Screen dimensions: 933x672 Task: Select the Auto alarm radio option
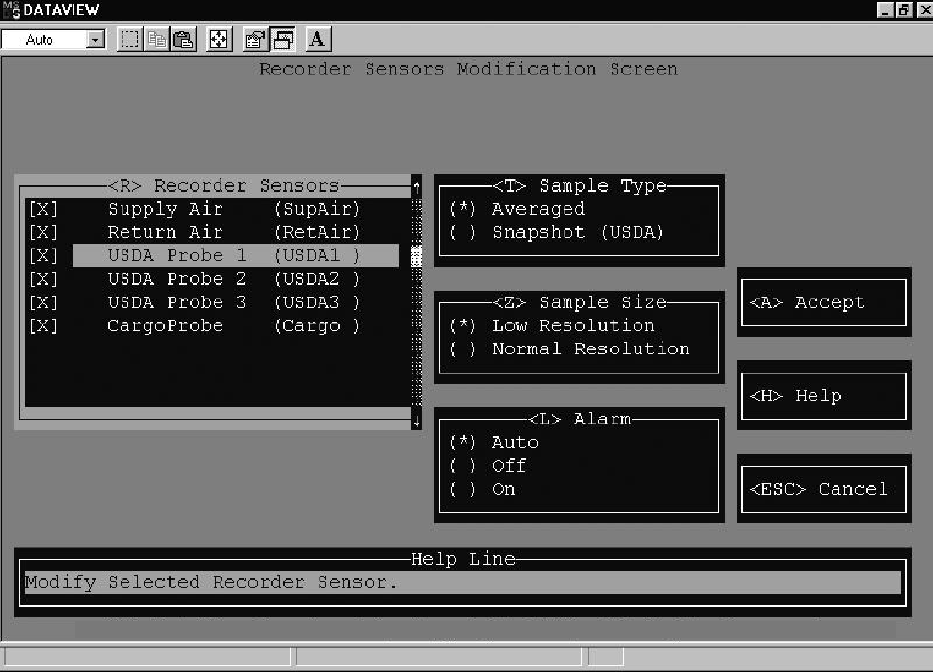tap(462, 442)
